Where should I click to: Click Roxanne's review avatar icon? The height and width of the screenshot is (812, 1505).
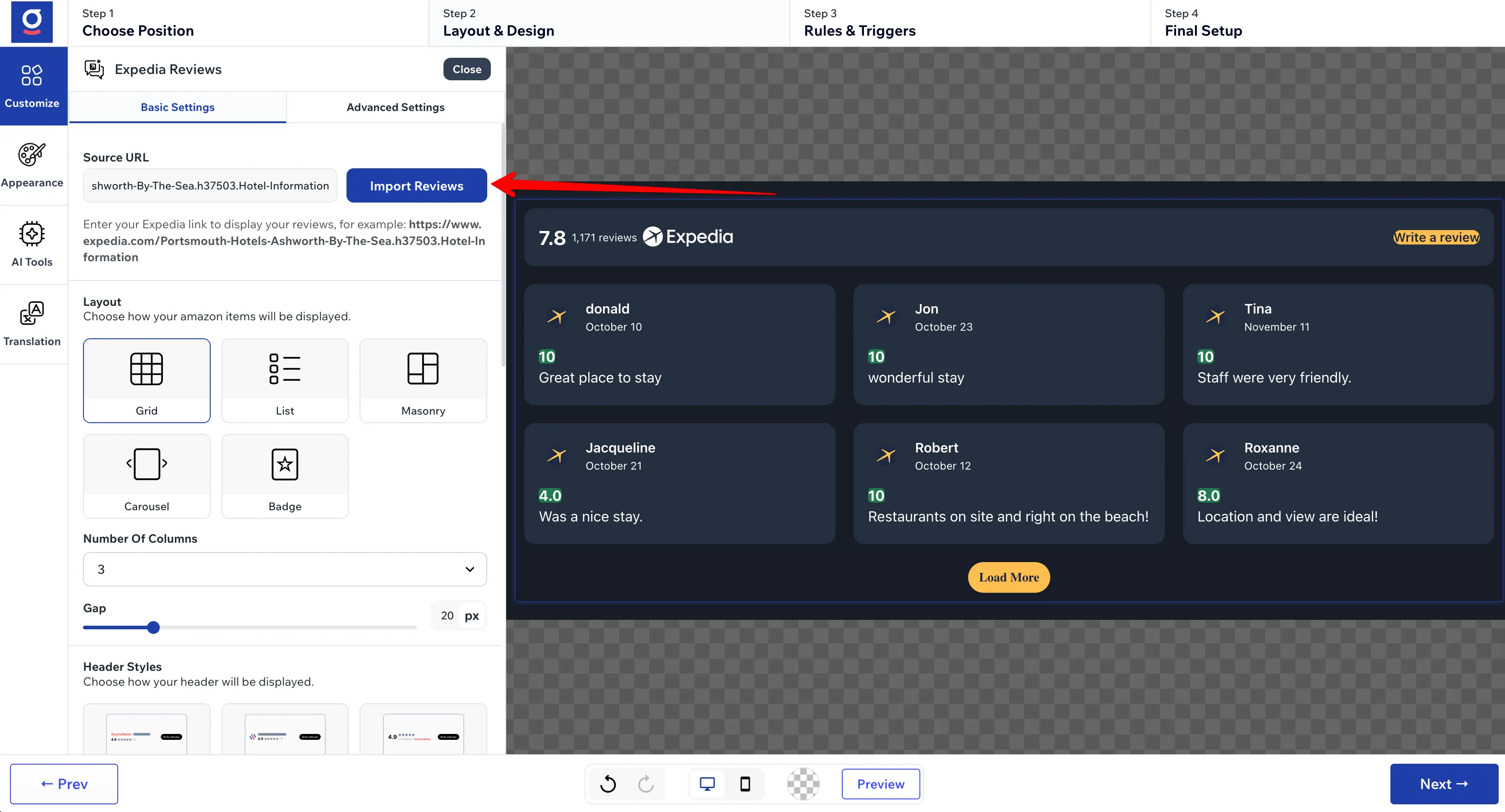tap(1215, 455)
